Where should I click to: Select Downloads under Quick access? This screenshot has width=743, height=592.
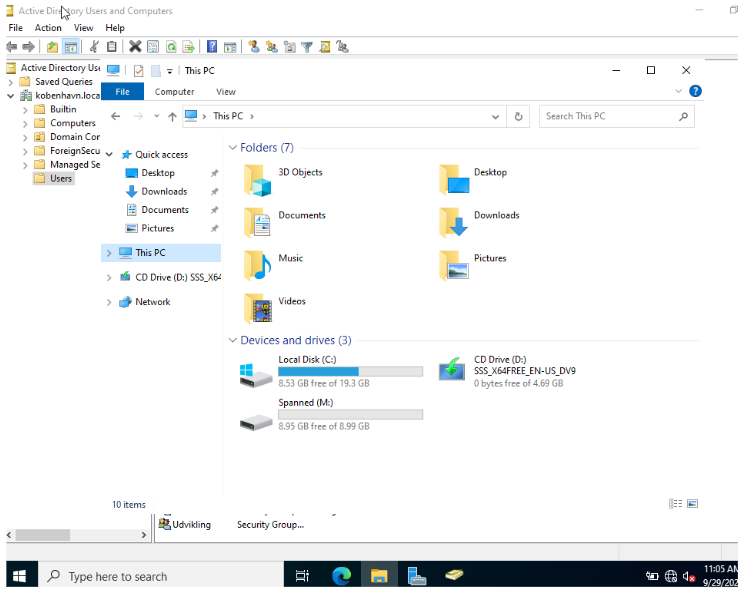pyautogui.click(x=164, y=191)
